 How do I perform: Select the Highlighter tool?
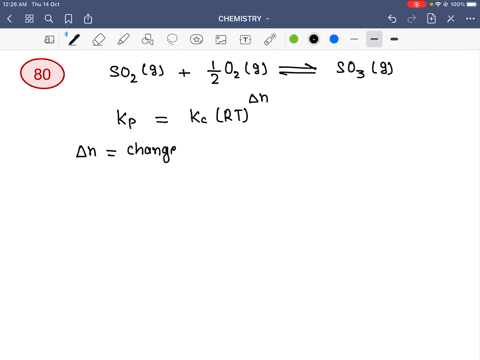click(x=123, y=39)
